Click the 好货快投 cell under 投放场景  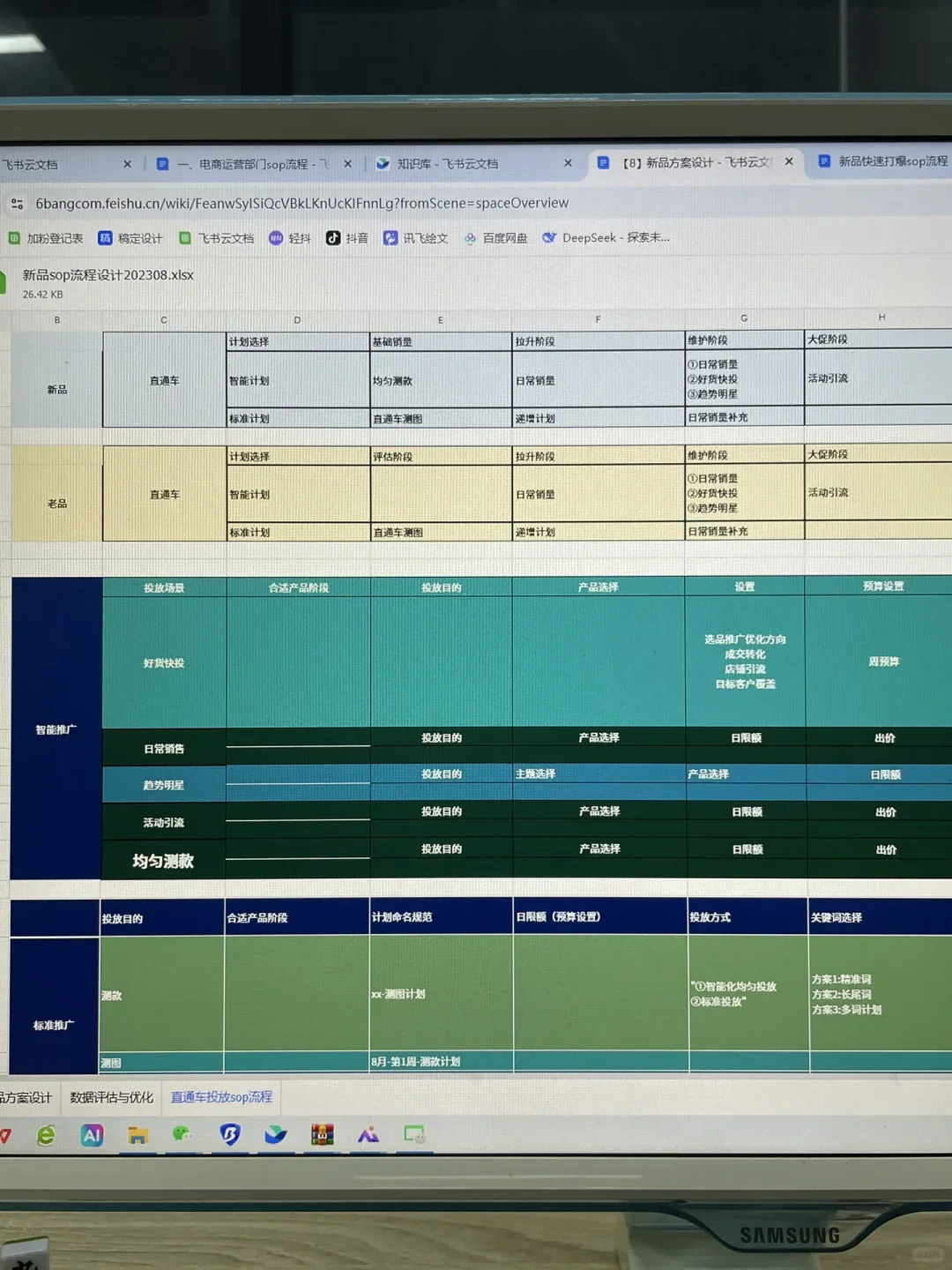[x=164, y=663]
